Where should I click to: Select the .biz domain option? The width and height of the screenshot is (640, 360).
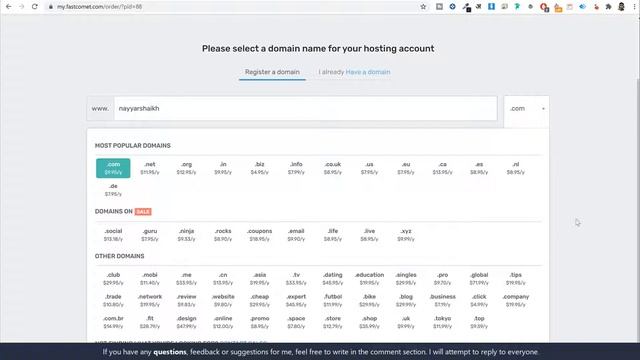click(x=260, y=168)
